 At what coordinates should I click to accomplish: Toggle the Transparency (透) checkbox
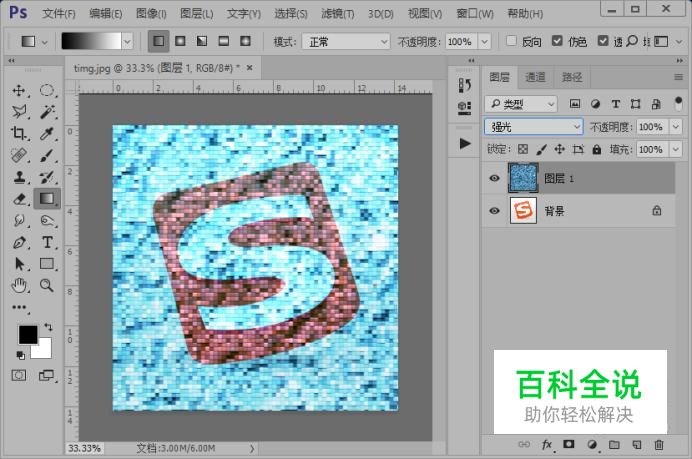pos(603,41)
